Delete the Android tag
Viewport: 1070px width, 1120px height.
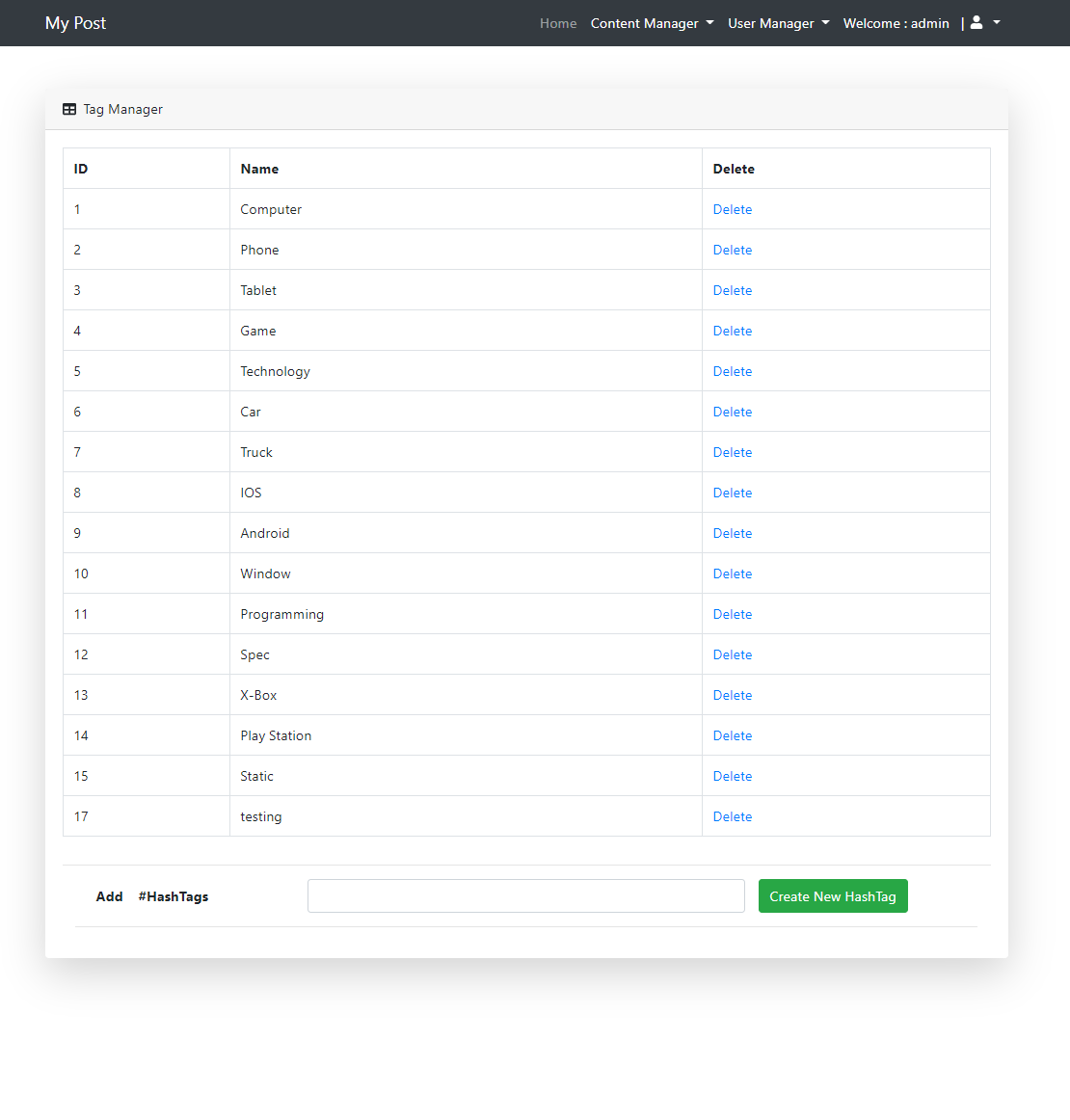(x=733, y=533)
